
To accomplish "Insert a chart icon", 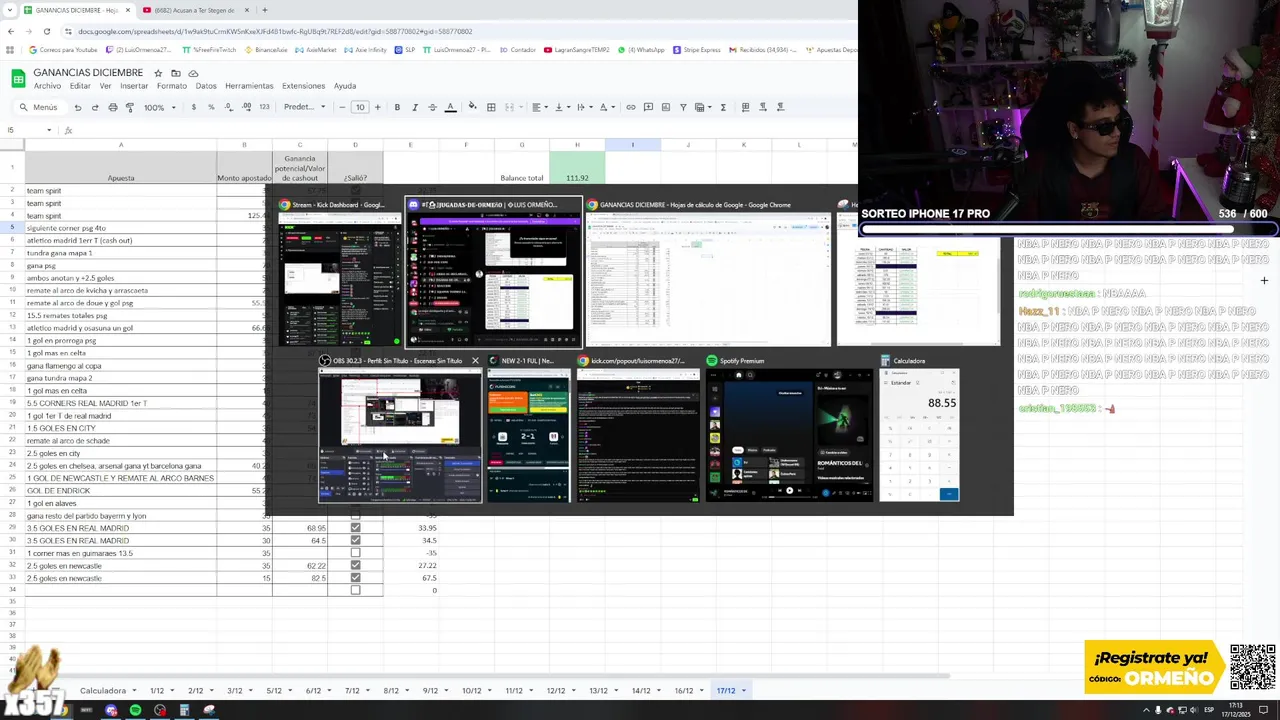I will pos(666,107).
